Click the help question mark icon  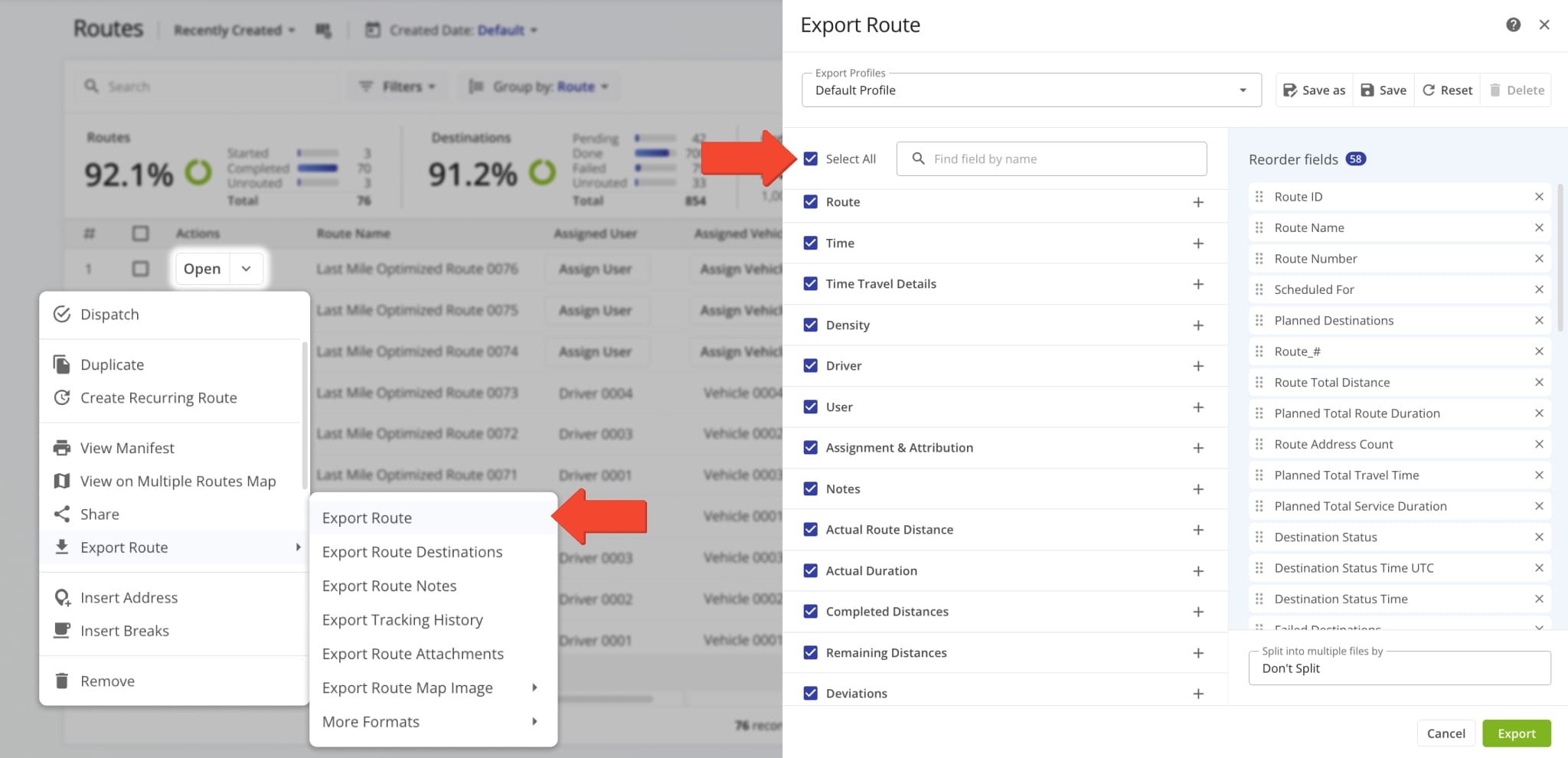pos(1513,25)
